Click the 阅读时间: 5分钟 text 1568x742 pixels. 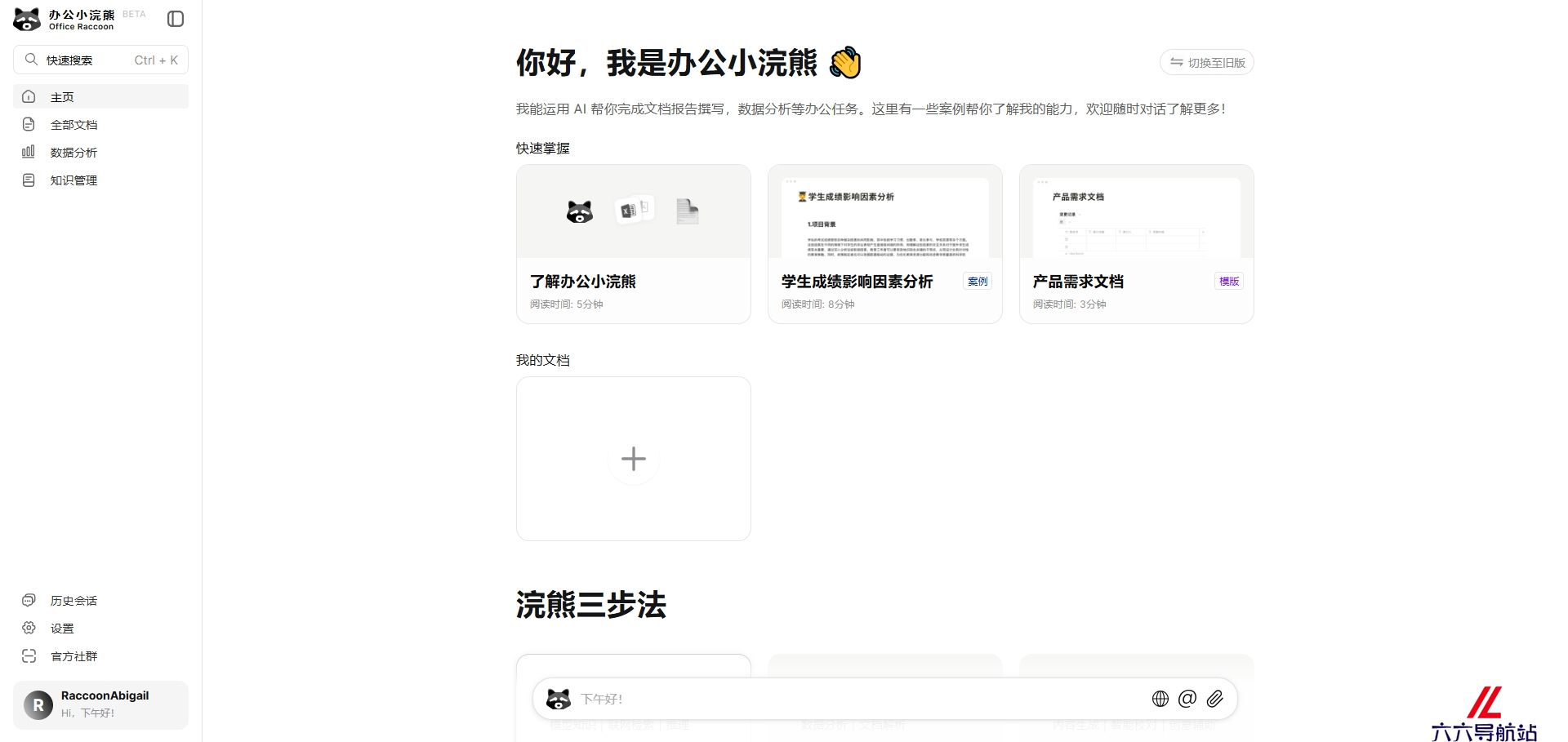pos(566,304)
